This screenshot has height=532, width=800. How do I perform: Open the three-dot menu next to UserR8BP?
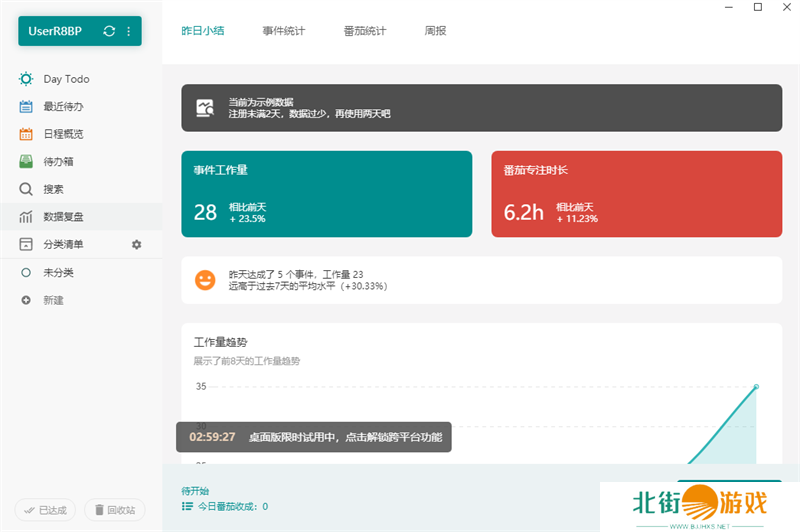point(128,31)
